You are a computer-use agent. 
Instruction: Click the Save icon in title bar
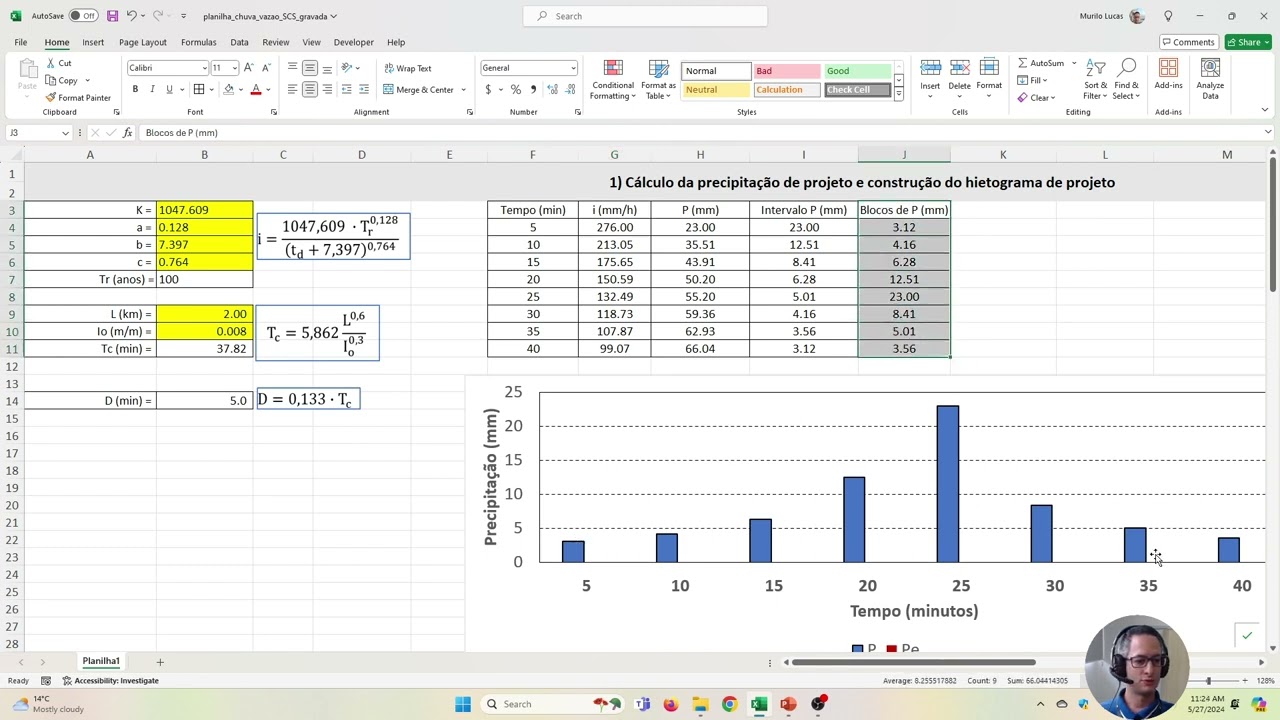112,16
